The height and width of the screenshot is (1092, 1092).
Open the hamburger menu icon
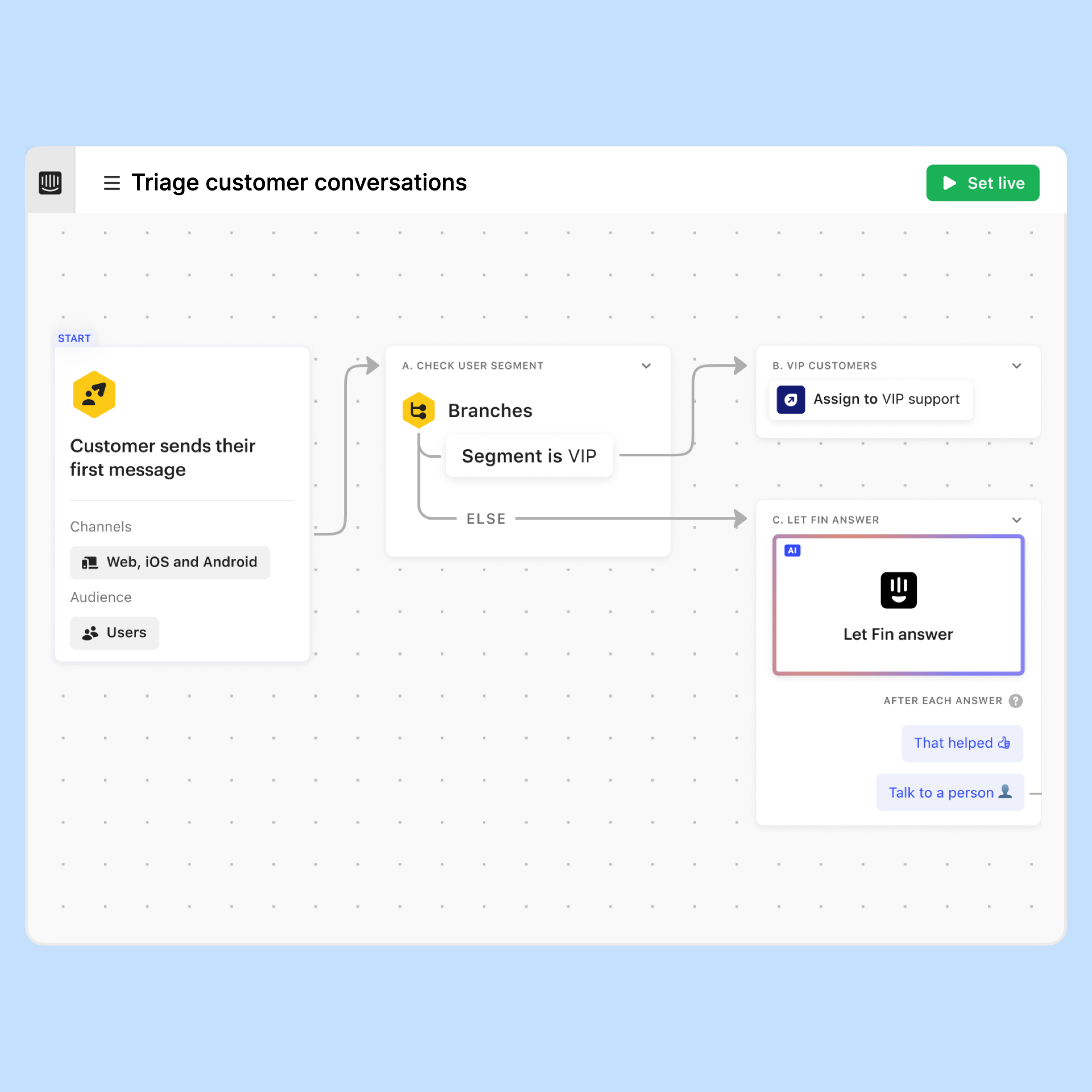pyautogui.click(x=111, y=183)
